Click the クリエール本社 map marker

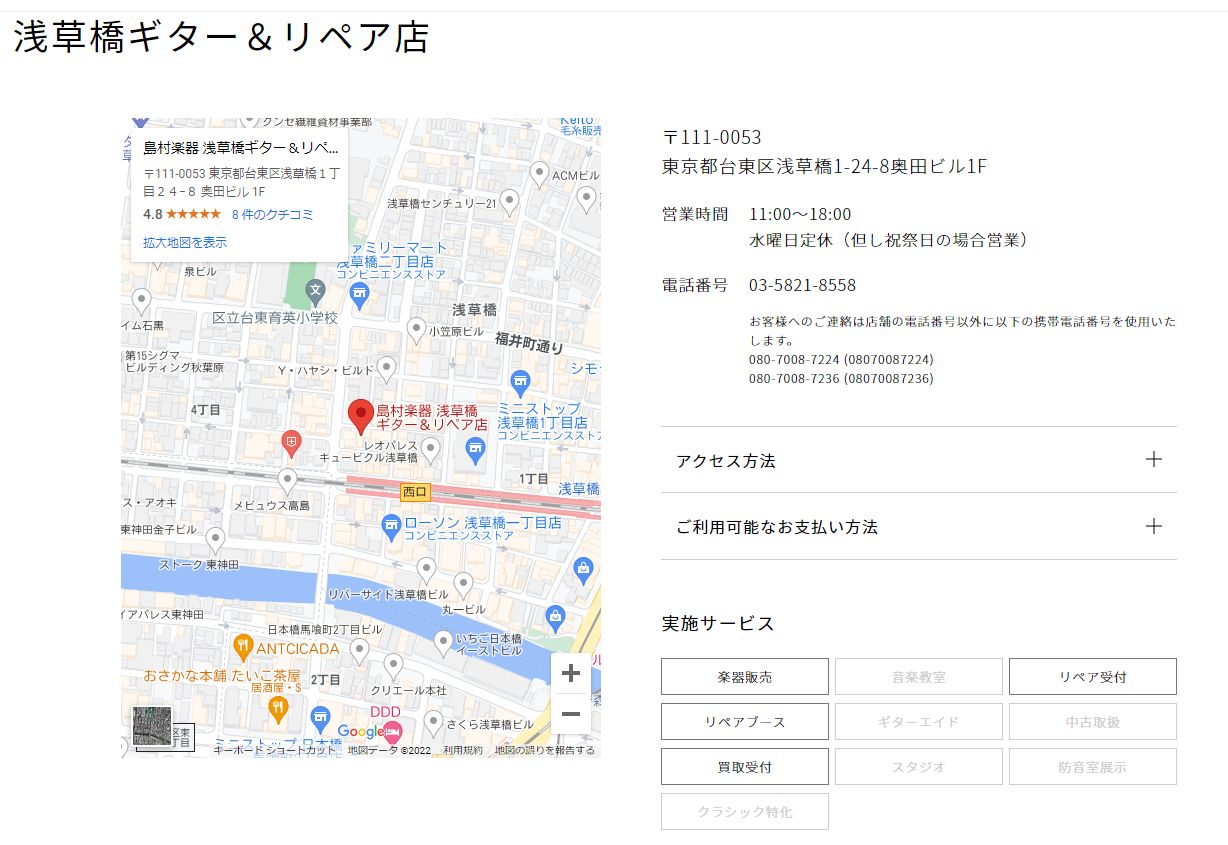pyautogui.click(x=394, y=666)
